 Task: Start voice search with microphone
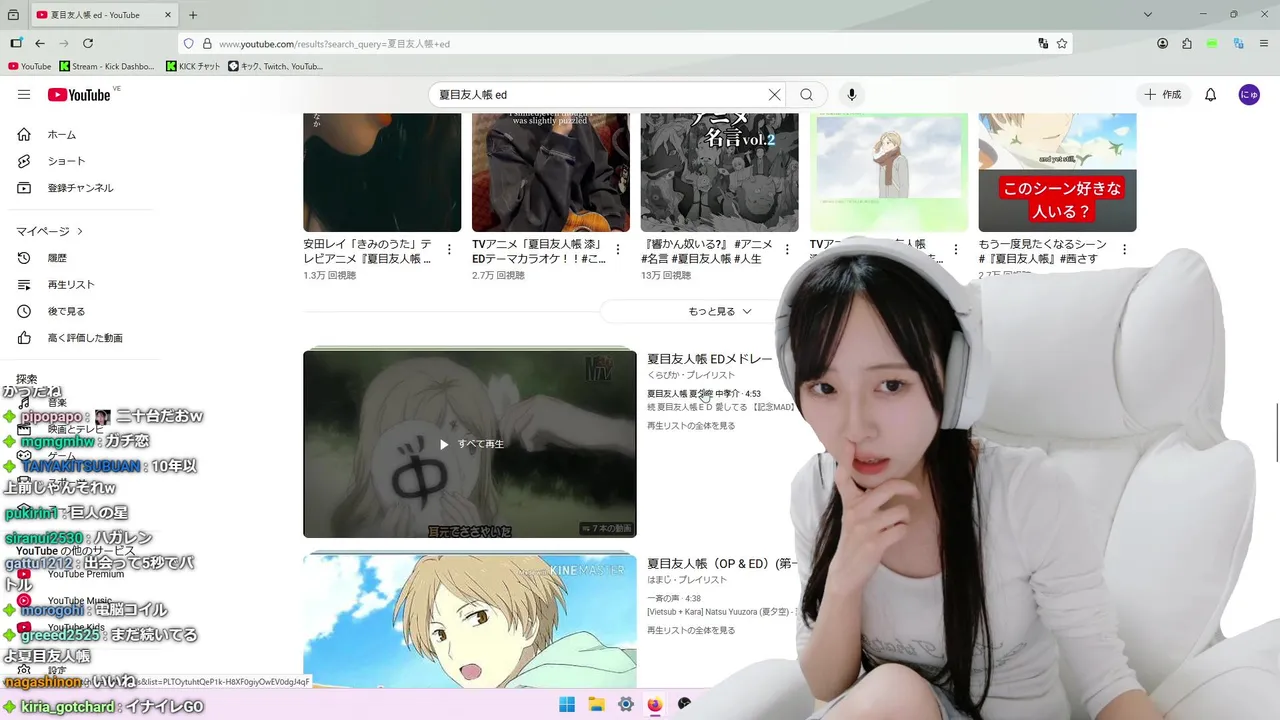coord(852,94)
